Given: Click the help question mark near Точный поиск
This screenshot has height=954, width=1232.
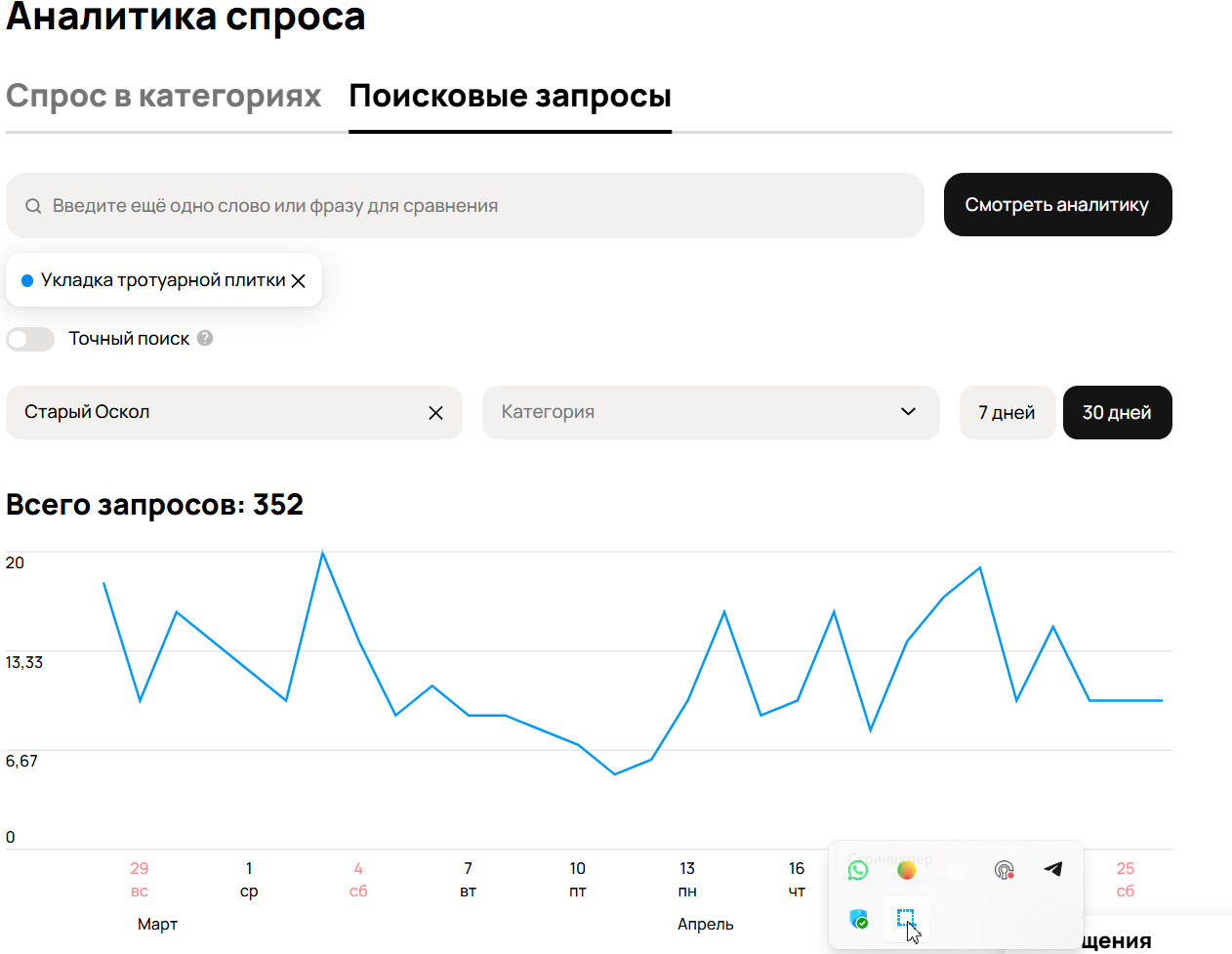Looking at the screenshot, I should click(x=205, y=338).
